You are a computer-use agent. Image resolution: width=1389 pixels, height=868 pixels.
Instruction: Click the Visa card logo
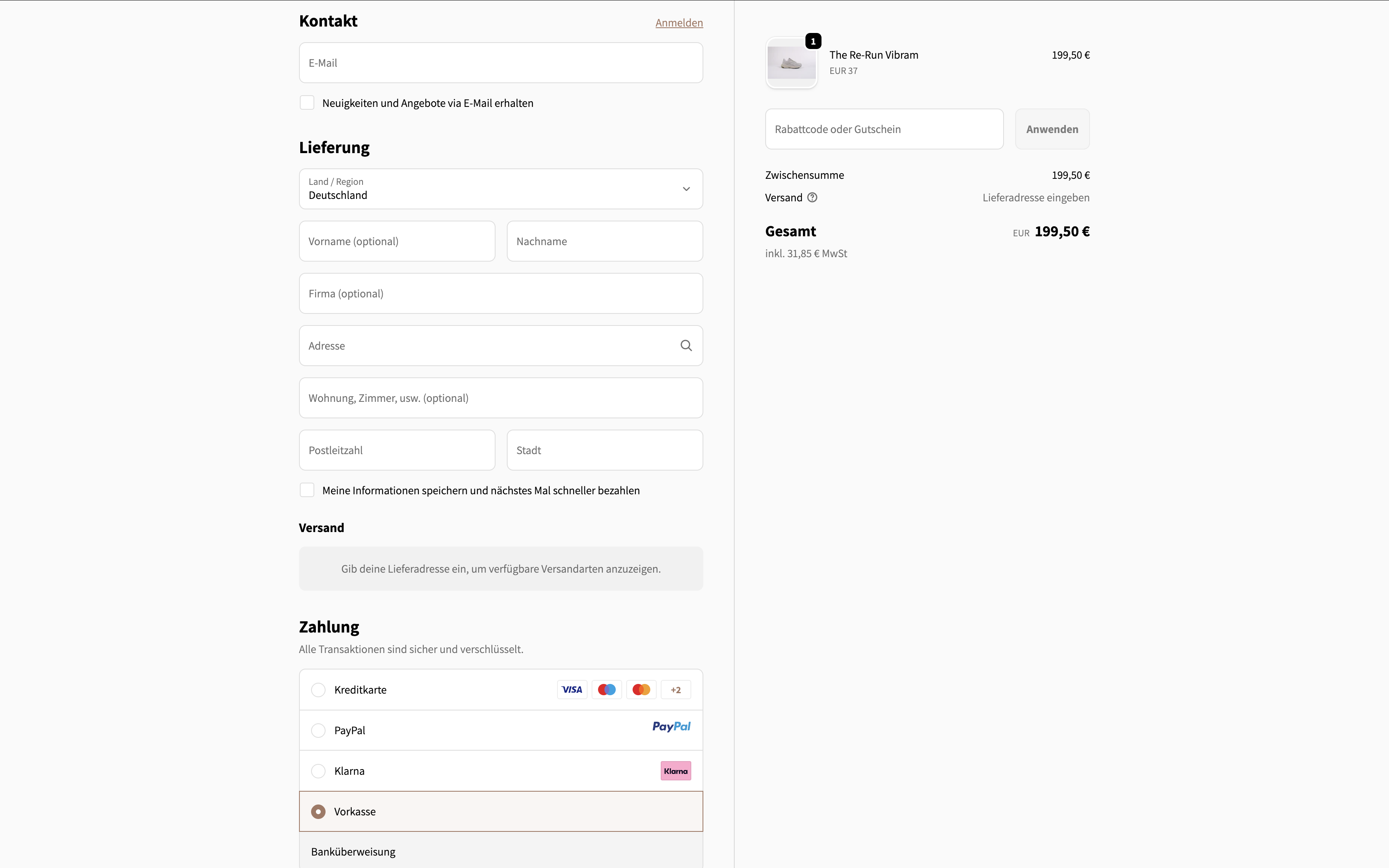tap(572, 690)
